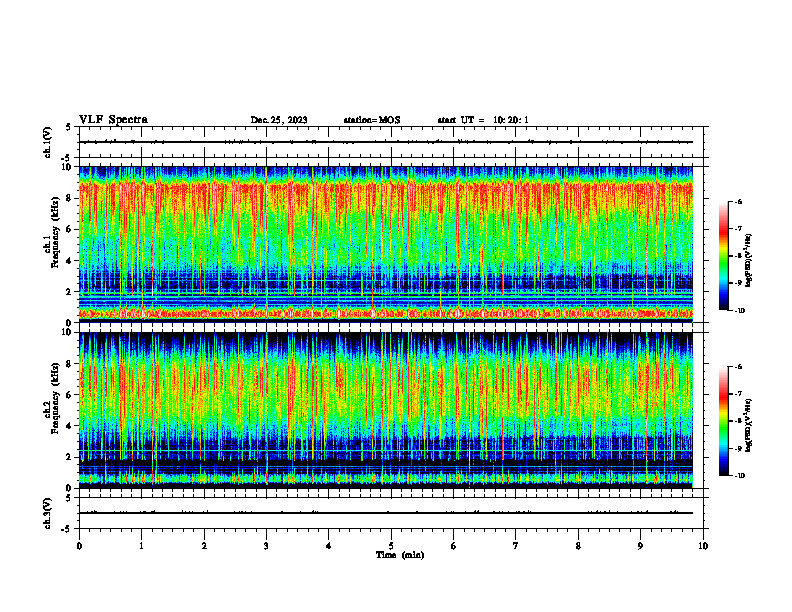792x612 pixels.
Task: Click inside the ch.1 spectrogram panel
Action: (x=386, y=244)
